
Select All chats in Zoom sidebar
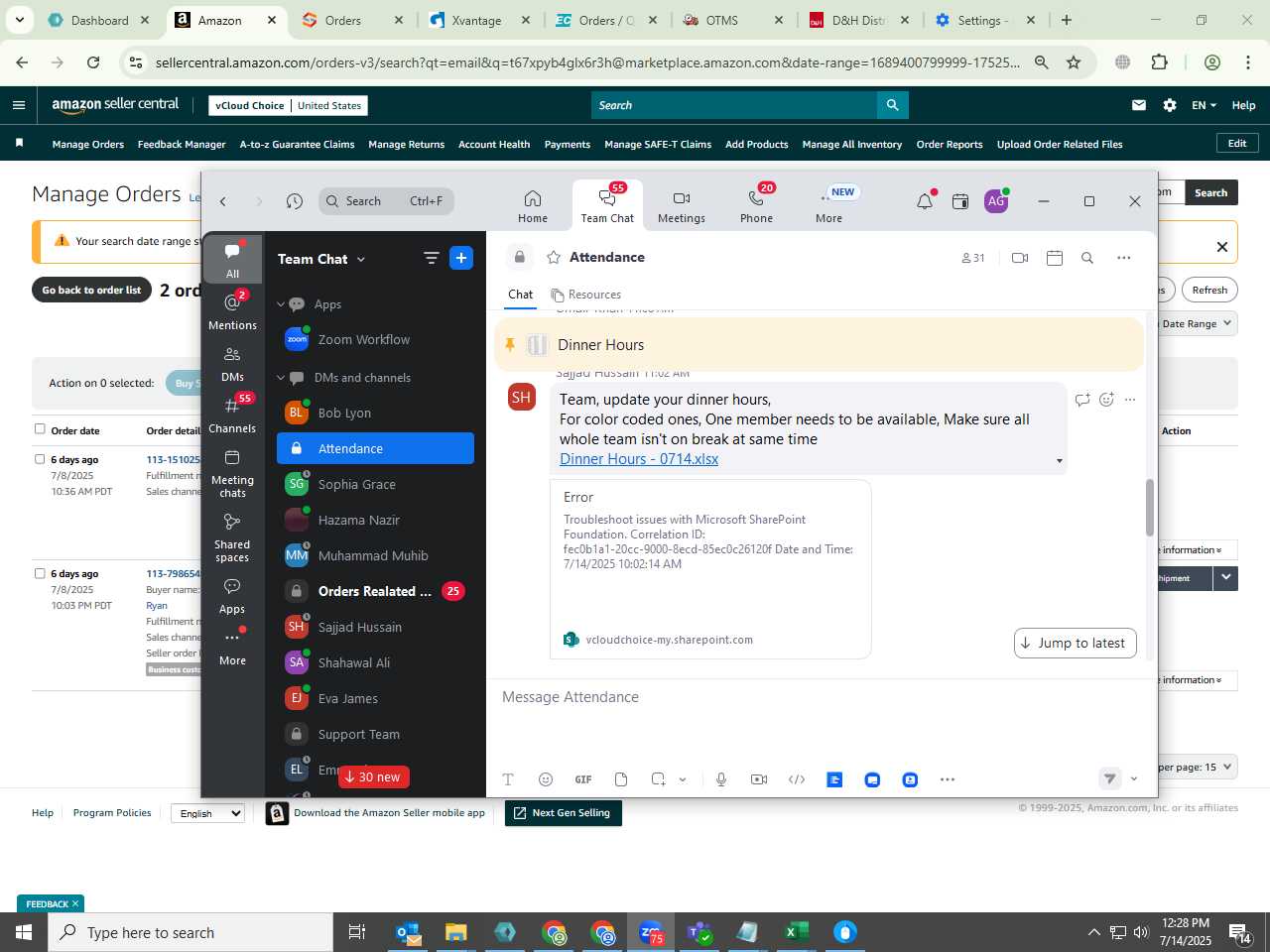232,260
